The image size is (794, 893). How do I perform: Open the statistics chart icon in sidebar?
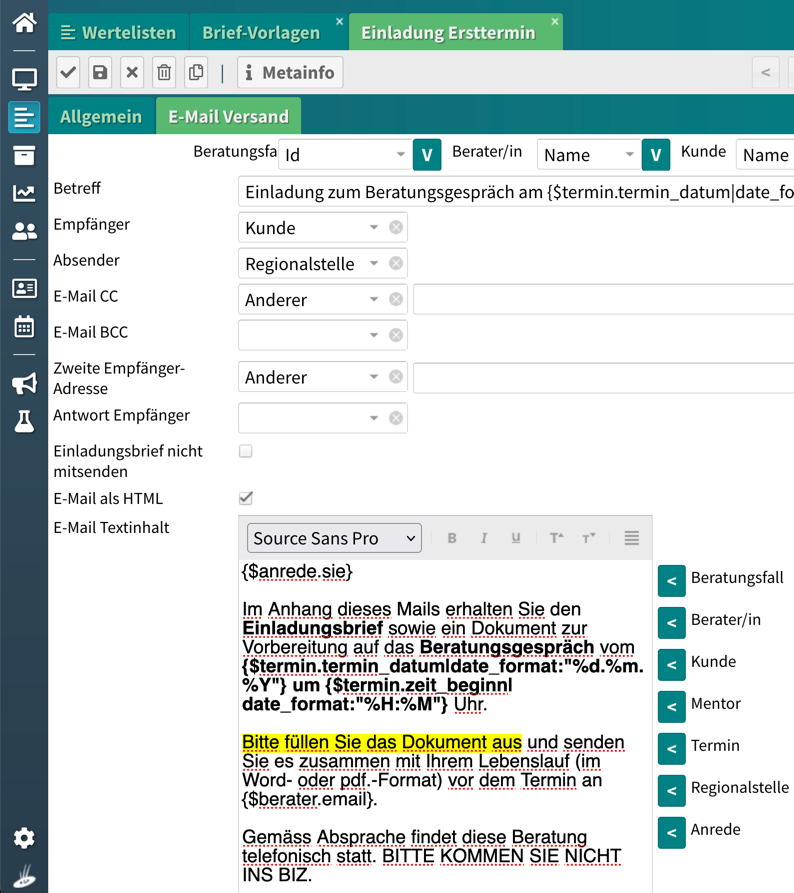[x=24, y=193]
